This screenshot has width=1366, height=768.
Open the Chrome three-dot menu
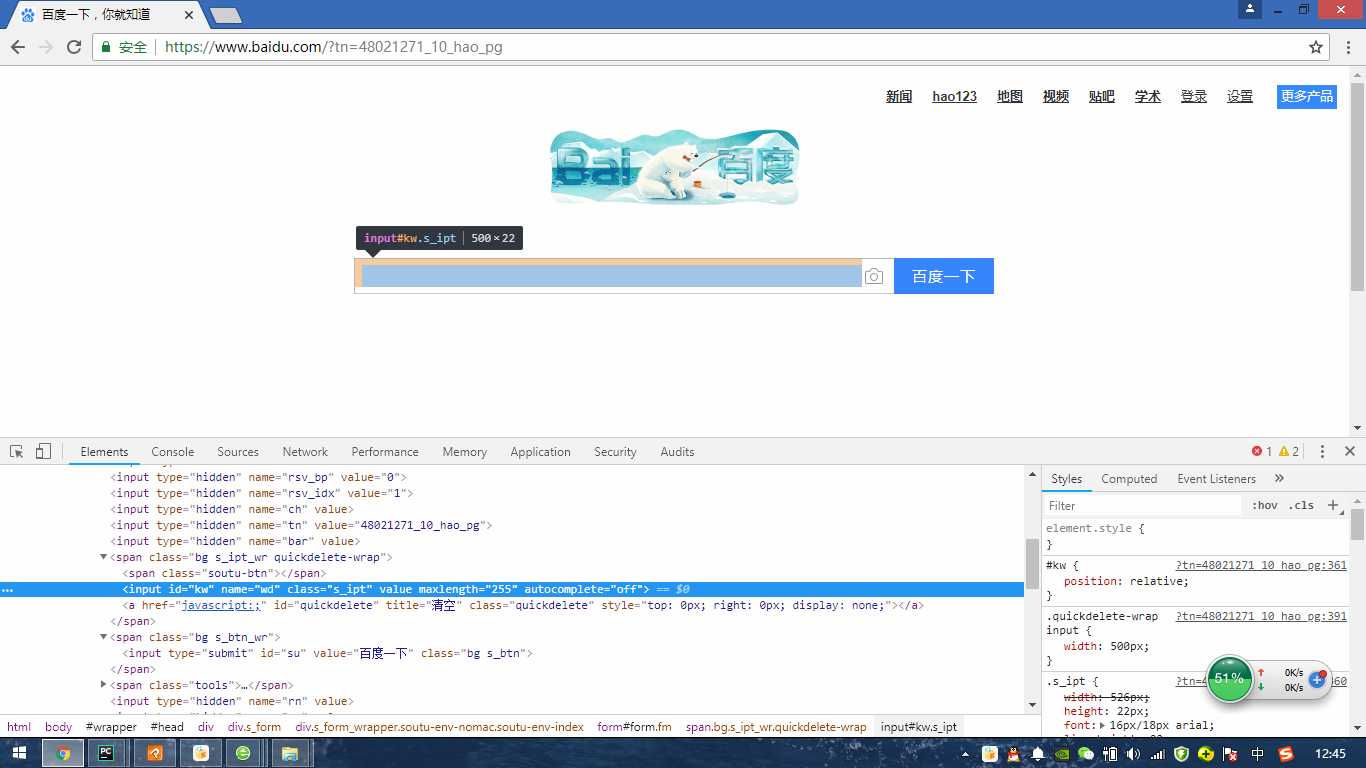pyautogui.click(x=1347, y=47)
